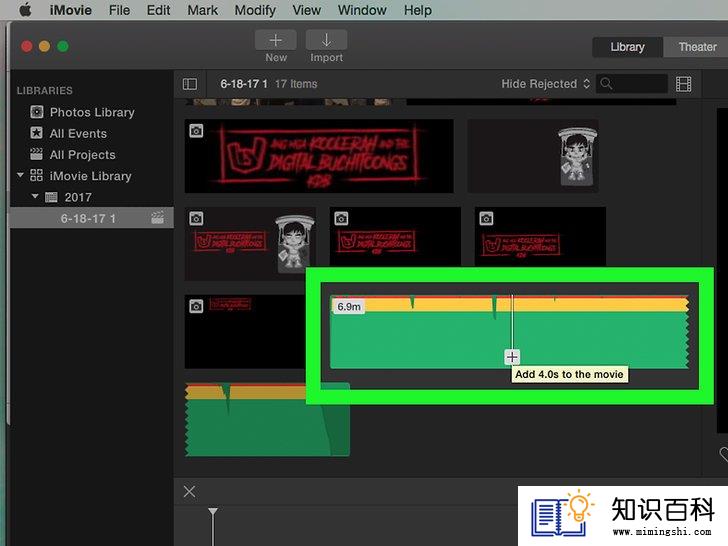
Task: Collapse the 2017 disclosure triangle
Action: pyautogui.click(x=35, y=196)
